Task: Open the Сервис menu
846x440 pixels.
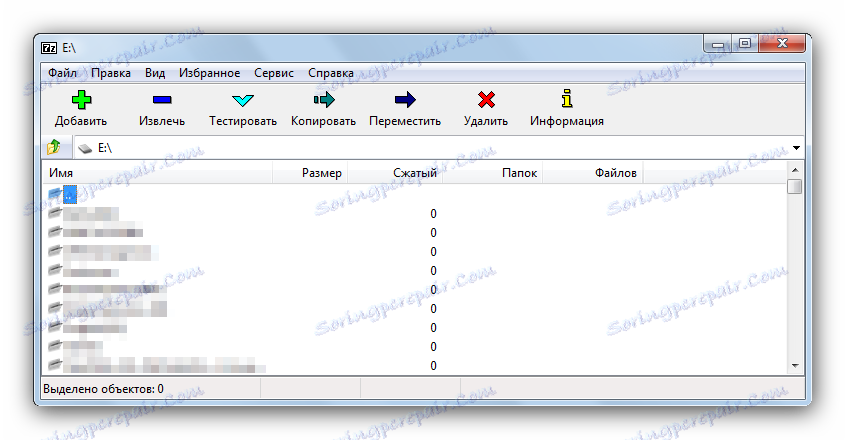Action: 274,73
